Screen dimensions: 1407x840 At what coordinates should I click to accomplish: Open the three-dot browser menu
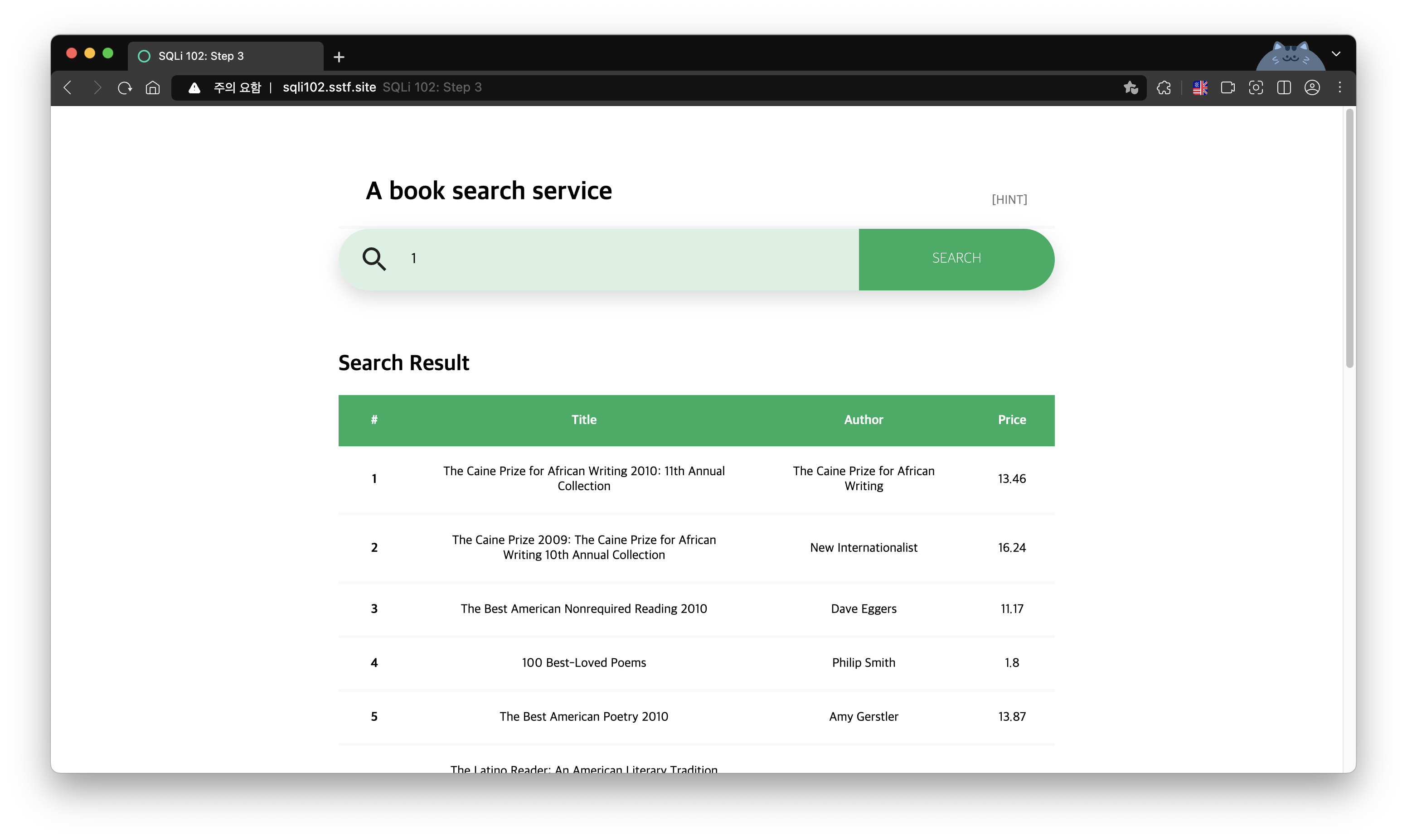click(1339, 87)
